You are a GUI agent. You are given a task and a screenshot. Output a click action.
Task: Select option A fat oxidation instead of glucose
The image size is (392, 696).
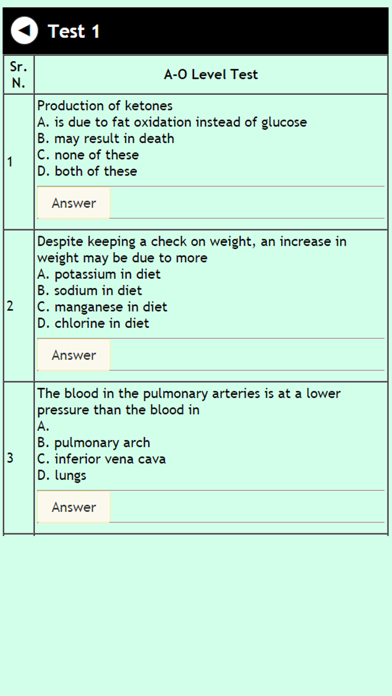172,122
